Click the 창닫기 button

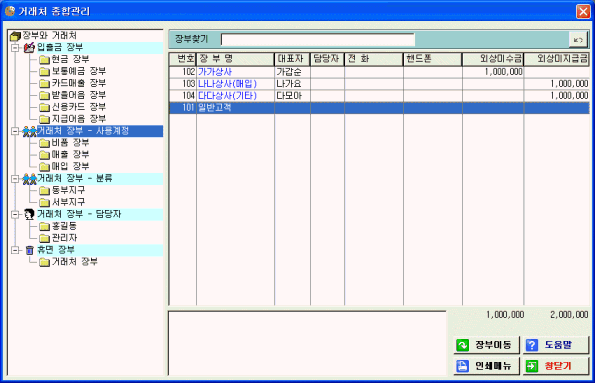coord(556,366)
